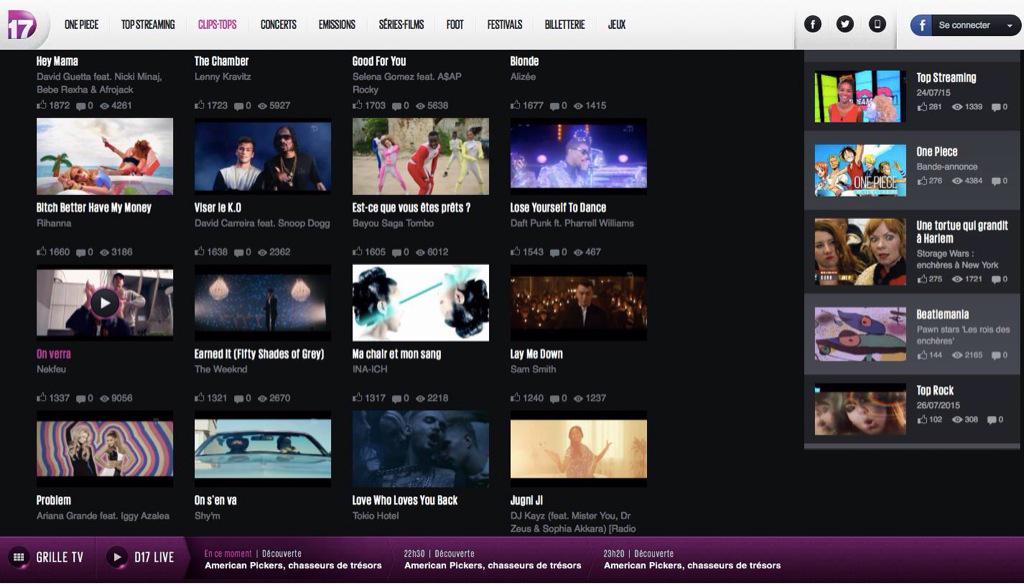Click comment icon under Ma chair et mon sang
Viewport: 1024px width, 584px height.
point(396,398)
